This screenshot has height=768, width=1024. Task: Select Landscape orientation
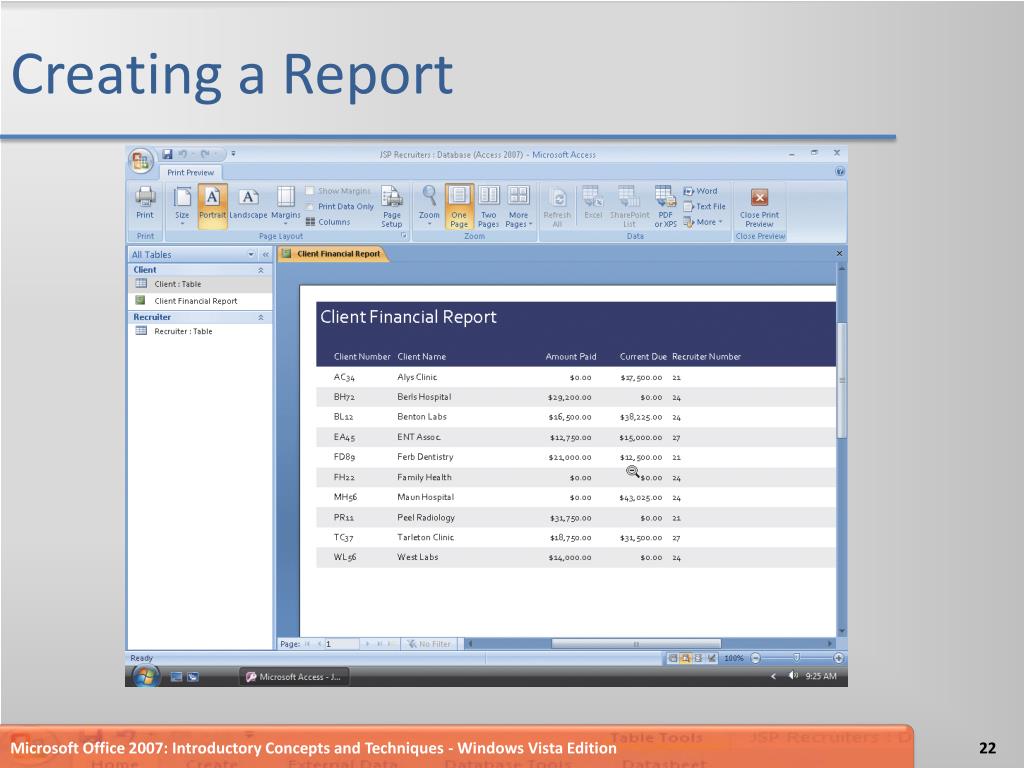tap(248, 205)
